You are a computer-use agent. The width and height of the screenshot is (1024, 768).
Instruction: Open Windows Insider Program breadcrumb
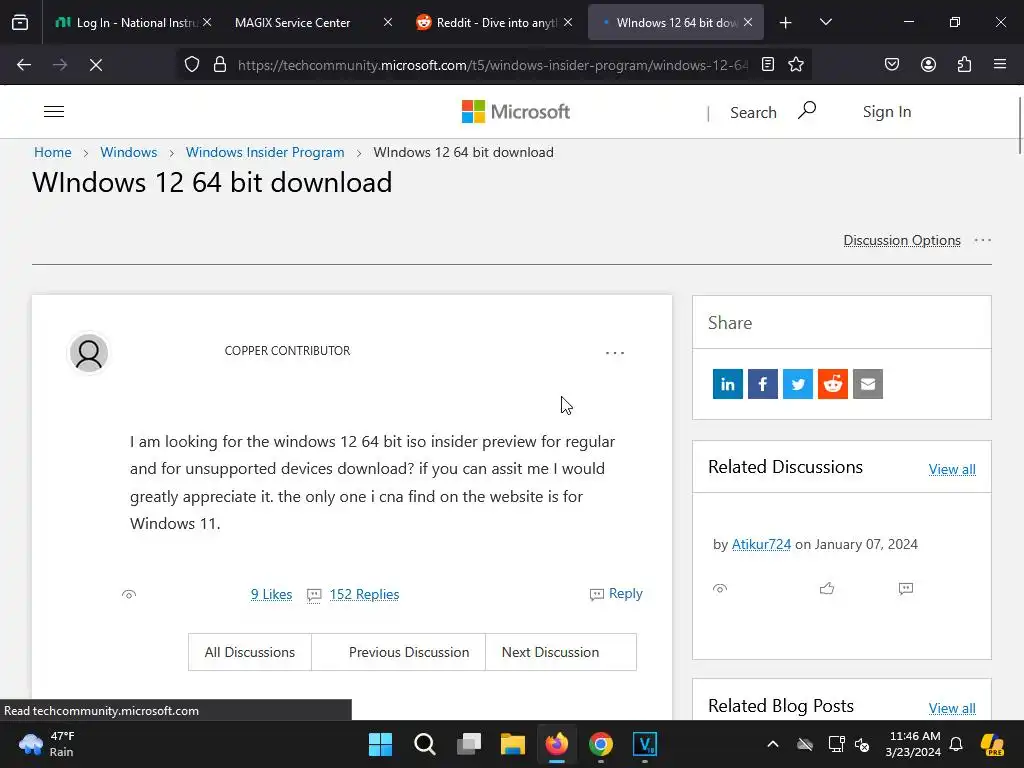pyautogui.click(x=264, y=152)
